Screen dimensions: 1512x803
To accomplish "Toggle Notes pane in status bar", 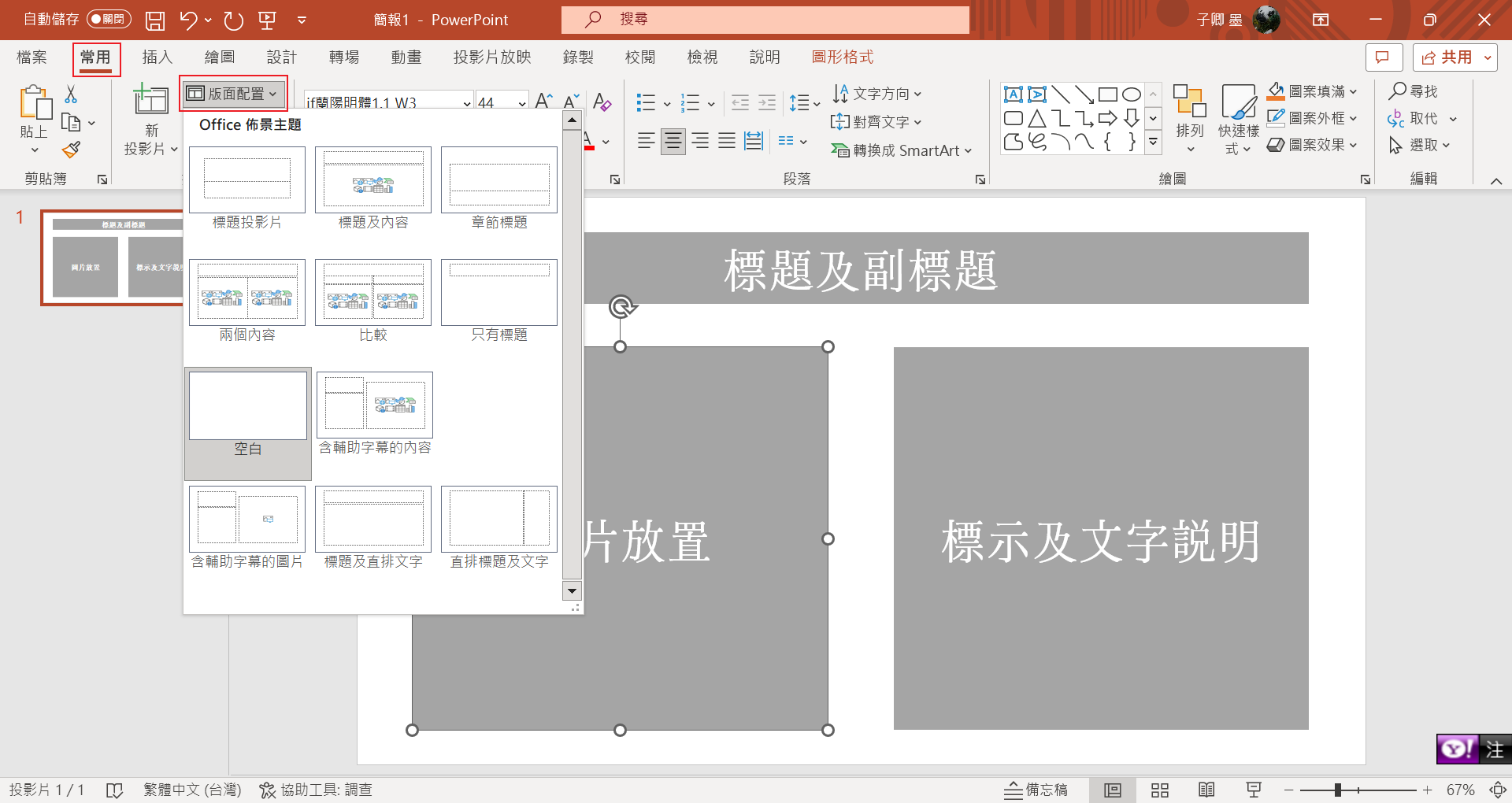I will 1036,790.
